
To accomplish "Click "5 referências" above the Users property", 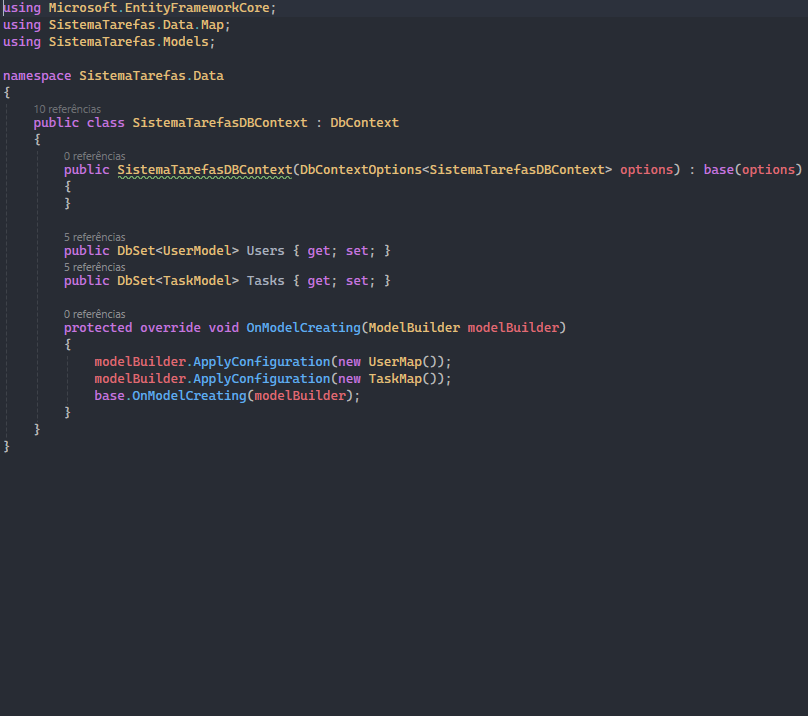I will (x=95, y=237).
